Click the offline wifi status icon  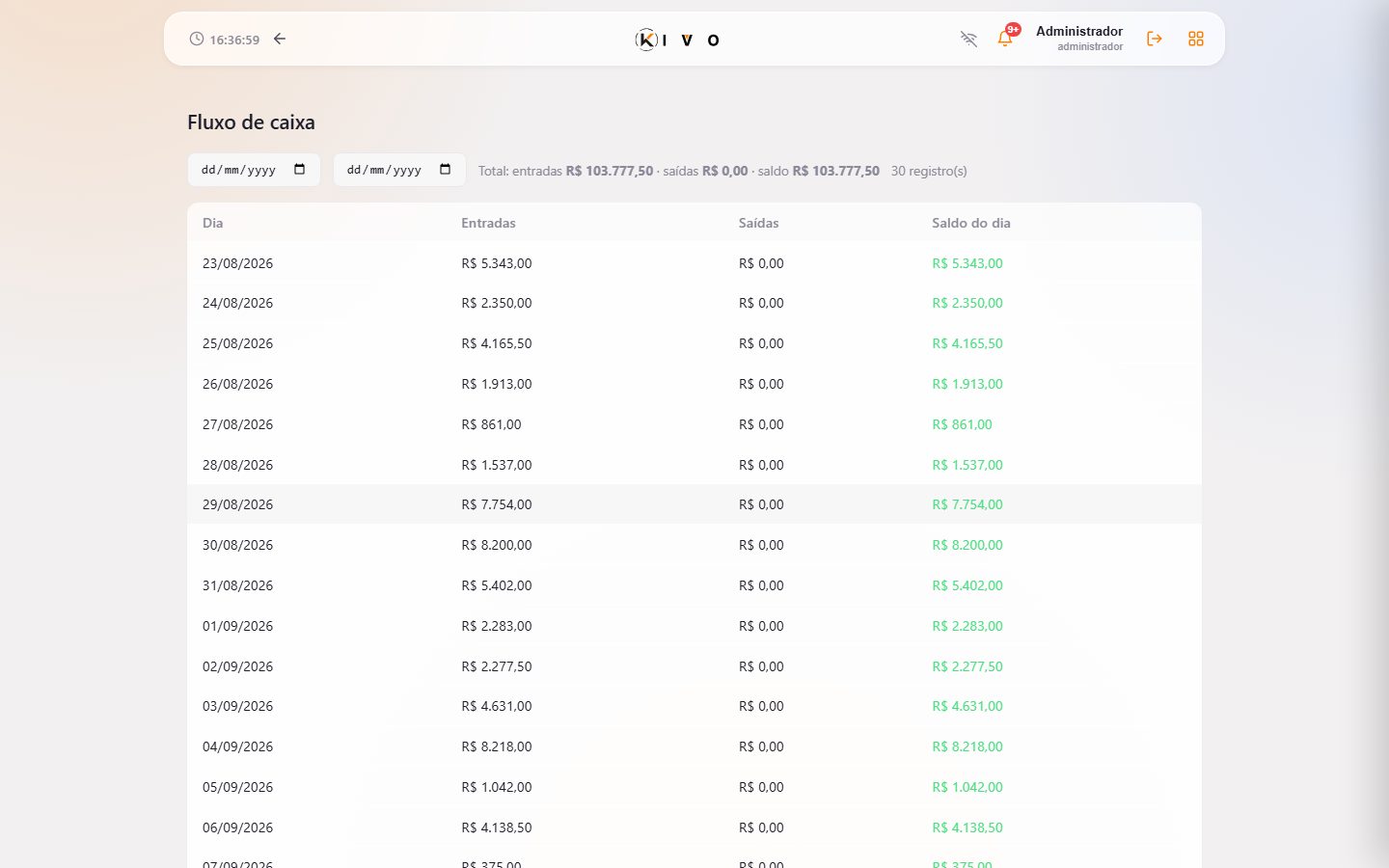[968, 39]
